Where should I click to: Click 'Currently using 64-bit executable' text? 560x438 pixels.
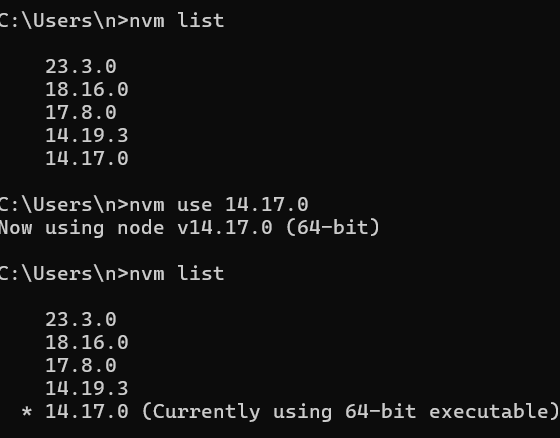[x=350, y=412]
